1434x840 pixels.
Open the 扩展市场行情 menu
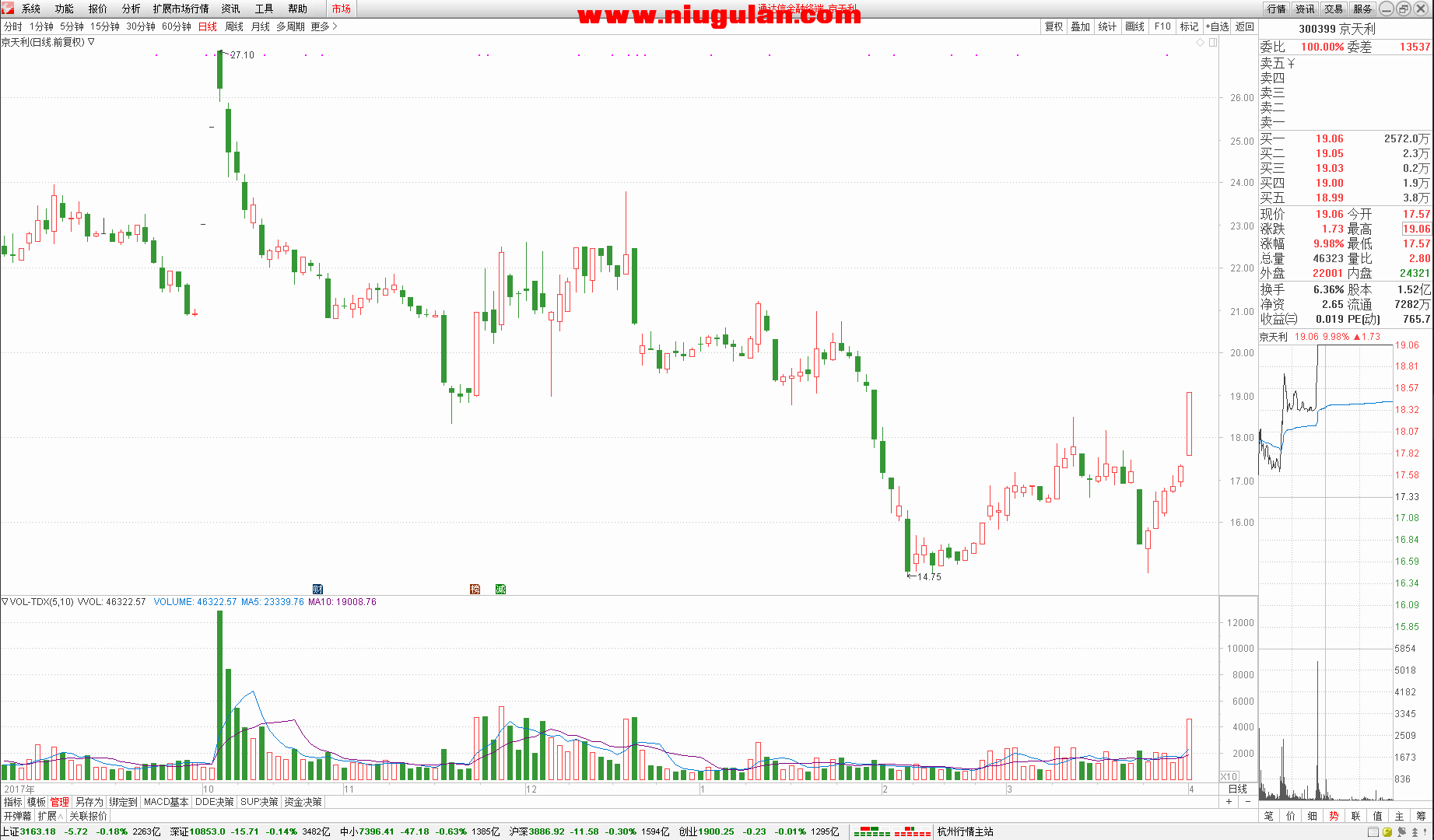(x=181, y=9)
